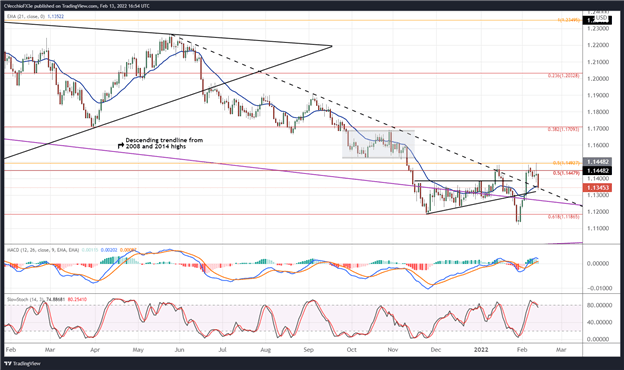Click the 0.618 Fibonacci level label
The width and height of the screenshot is (624, 370).
pyautogui.click(x=564, y=217)
